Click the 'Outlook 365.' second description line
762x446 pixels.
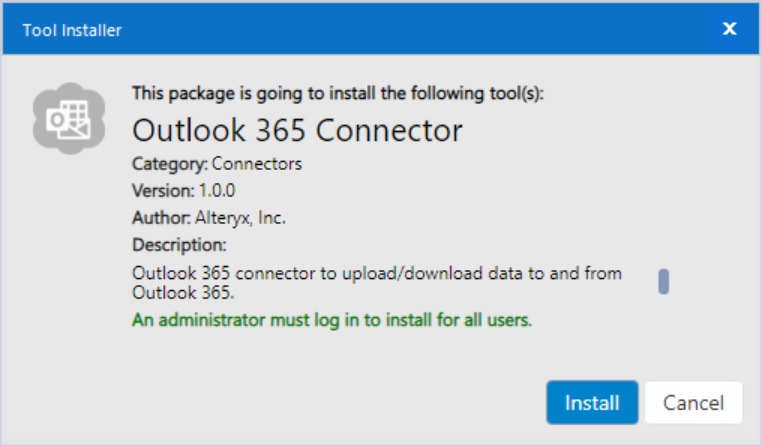[x=183, y=292]
